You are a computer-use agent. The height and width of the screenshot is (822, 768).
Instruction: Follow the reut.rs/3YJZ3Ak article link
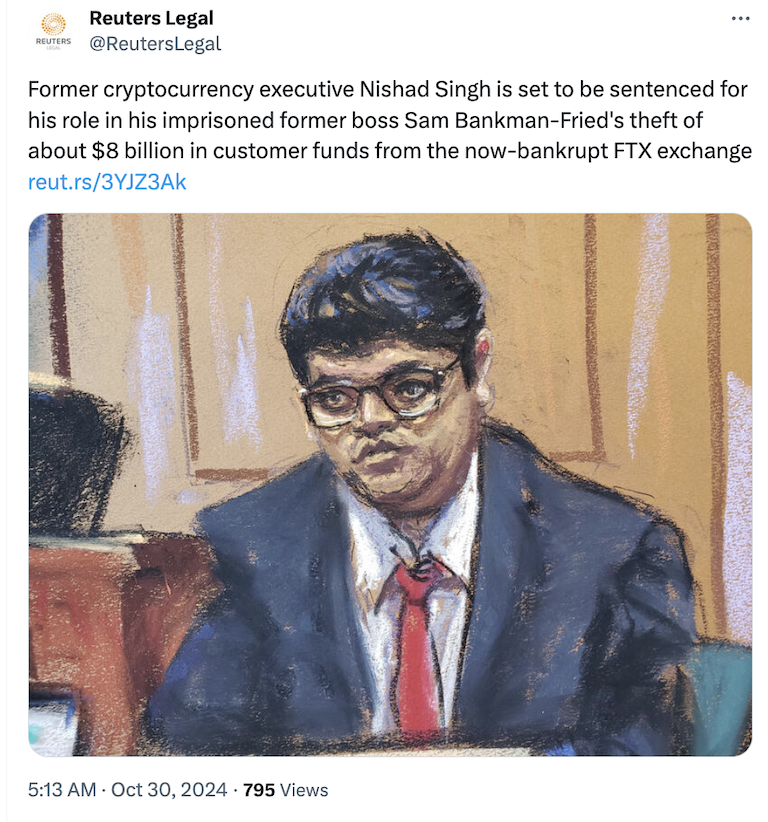(107, 182)
